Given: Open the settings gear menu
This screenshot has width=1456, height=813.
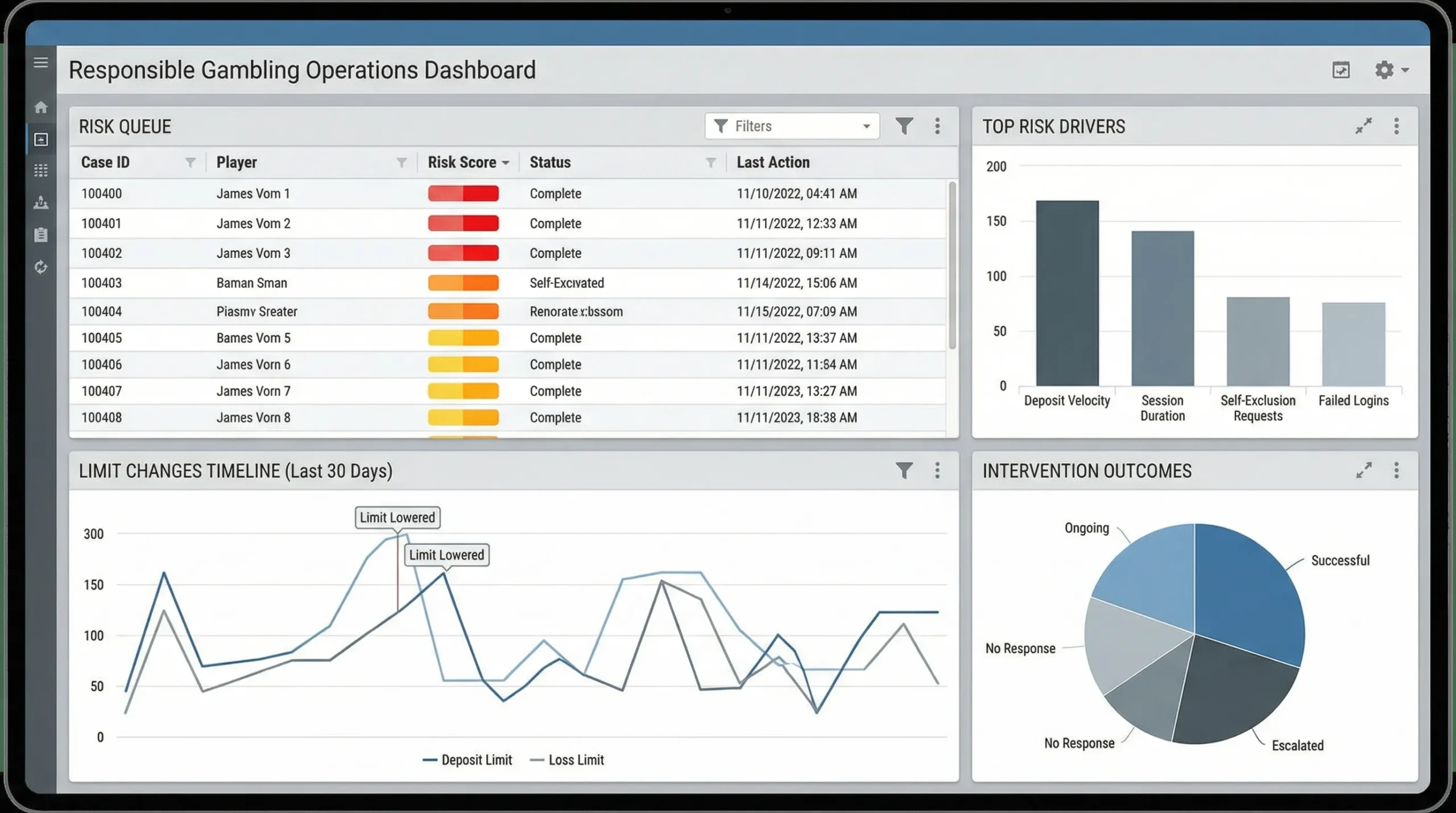Looking at the screenshot, I should pos(1391,70).
